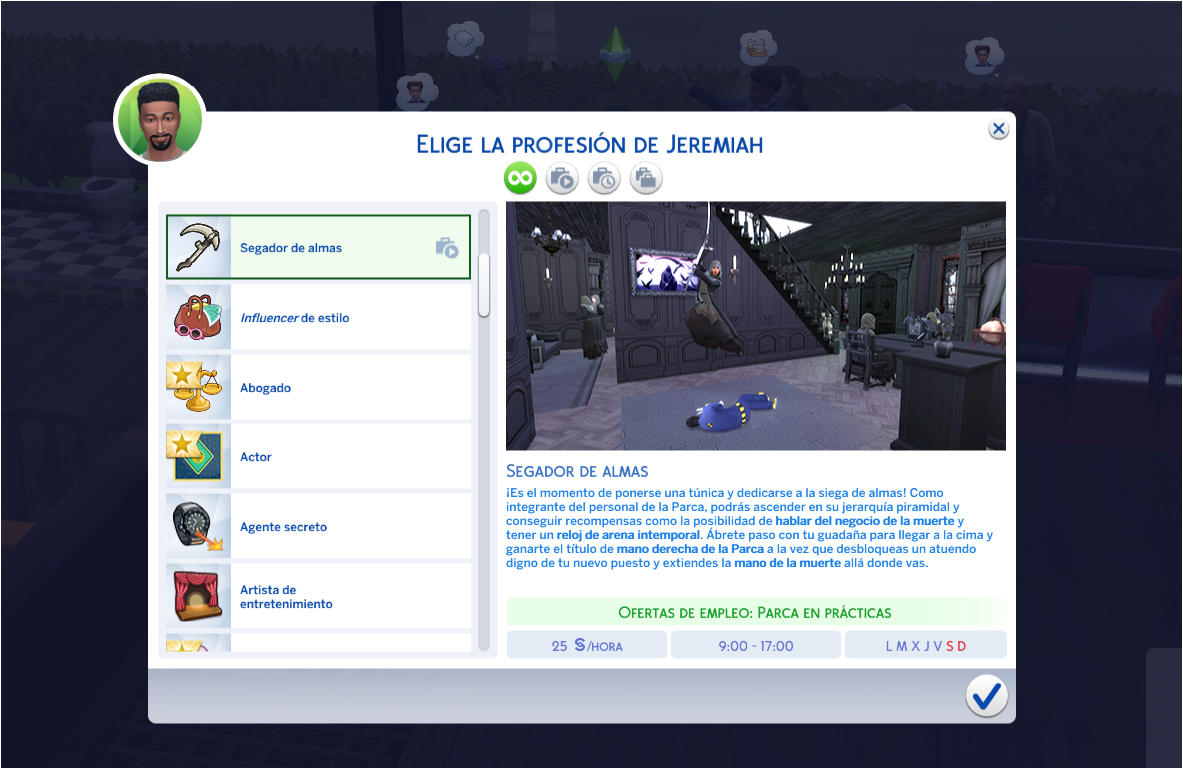The width and height of the screenshot is (1183, 769).
Task: Select the Segador de almas career row
Action: tap(318, 247)
